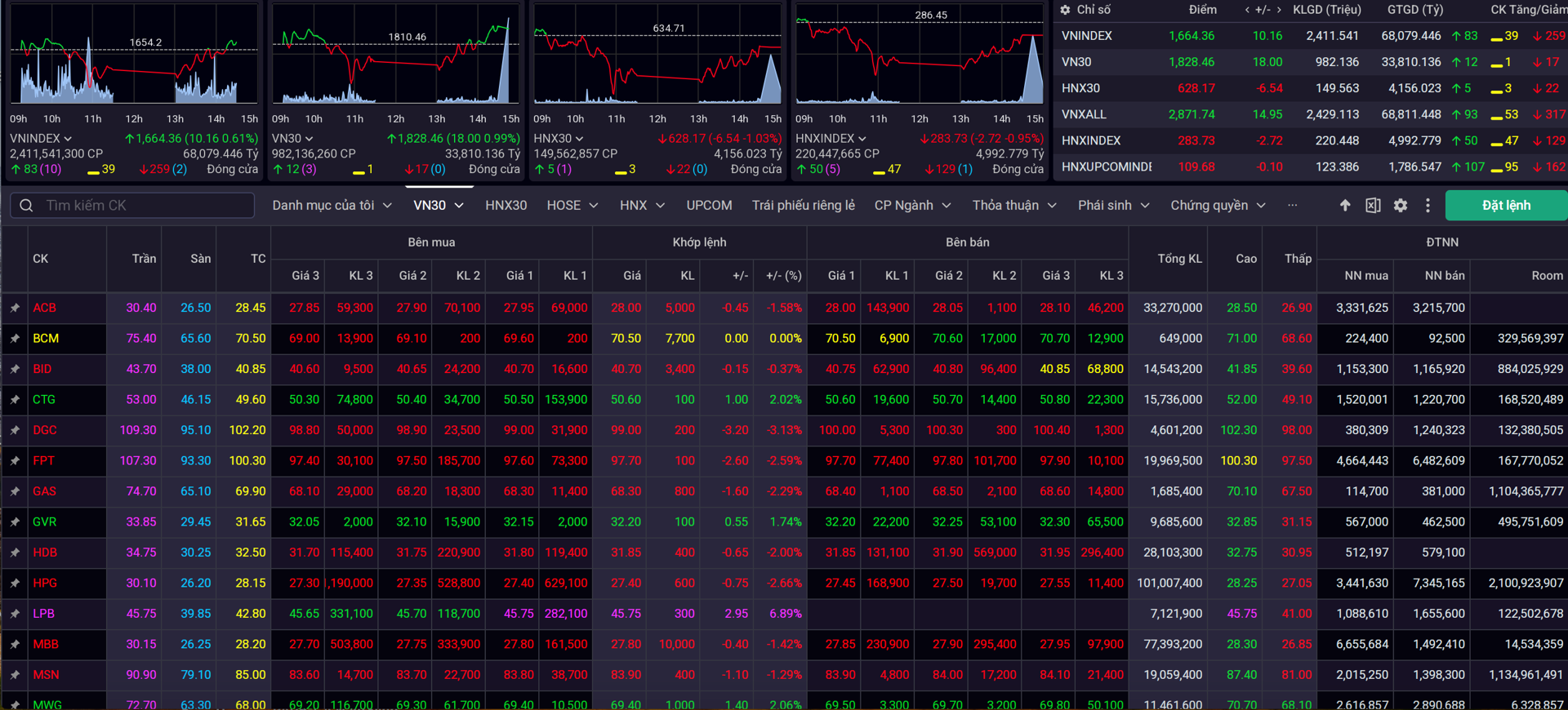Pin the LPB row
The image size is (1568, 710).
(x=15, y=615)
